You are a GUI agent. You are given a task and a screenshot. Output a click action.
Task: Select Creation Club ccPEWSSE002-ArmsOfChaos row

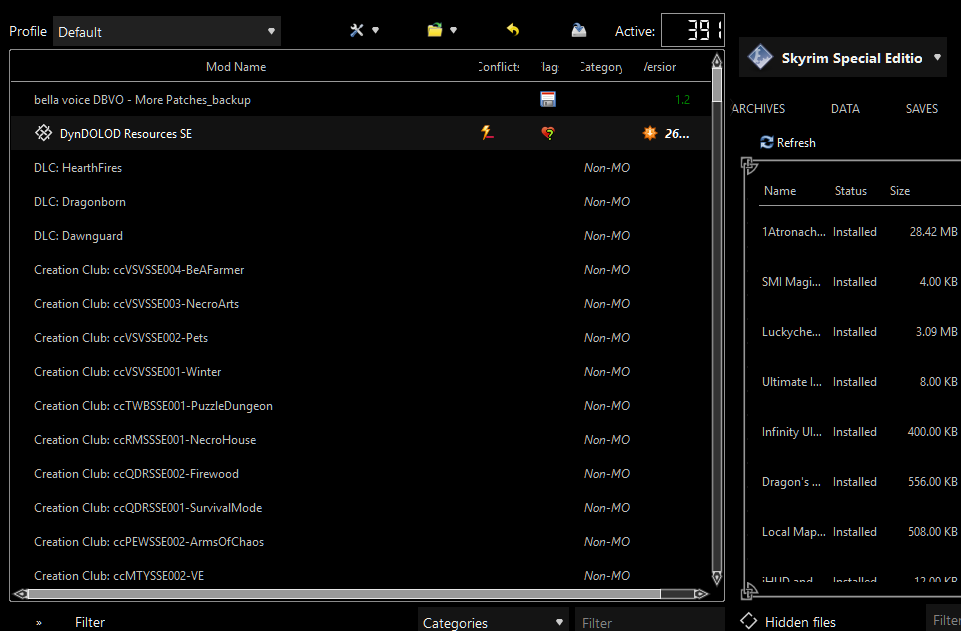pos(361,542)
